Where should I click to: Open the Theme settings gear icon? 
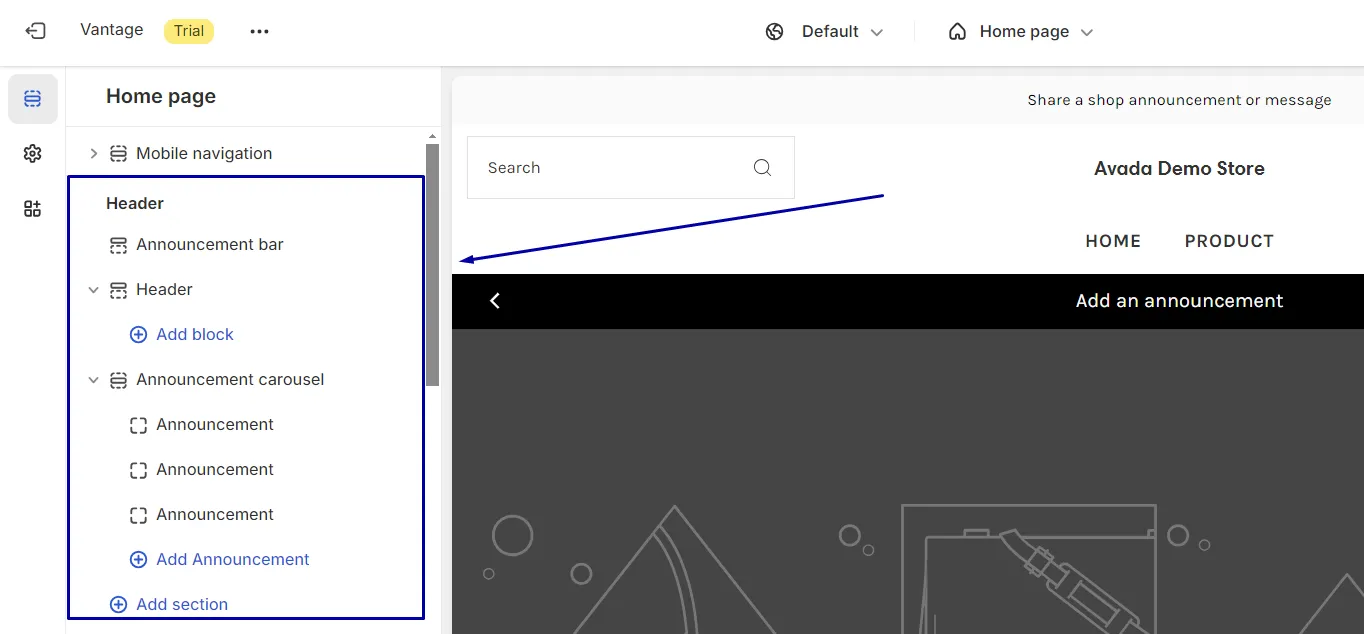pyautogui.click(x=33, y=153)
